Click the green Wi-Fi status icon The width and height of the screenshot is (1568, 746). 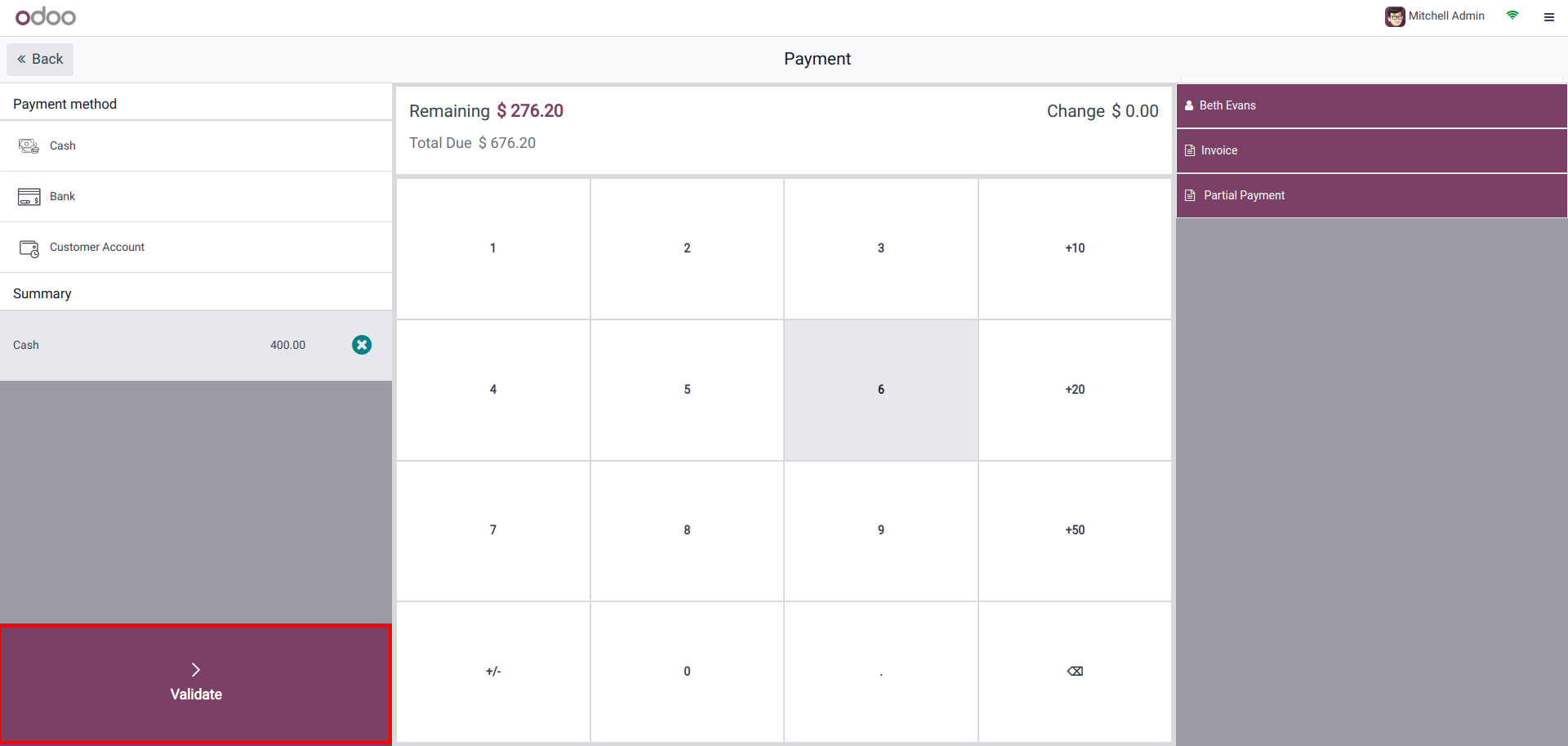(1512, 16)
